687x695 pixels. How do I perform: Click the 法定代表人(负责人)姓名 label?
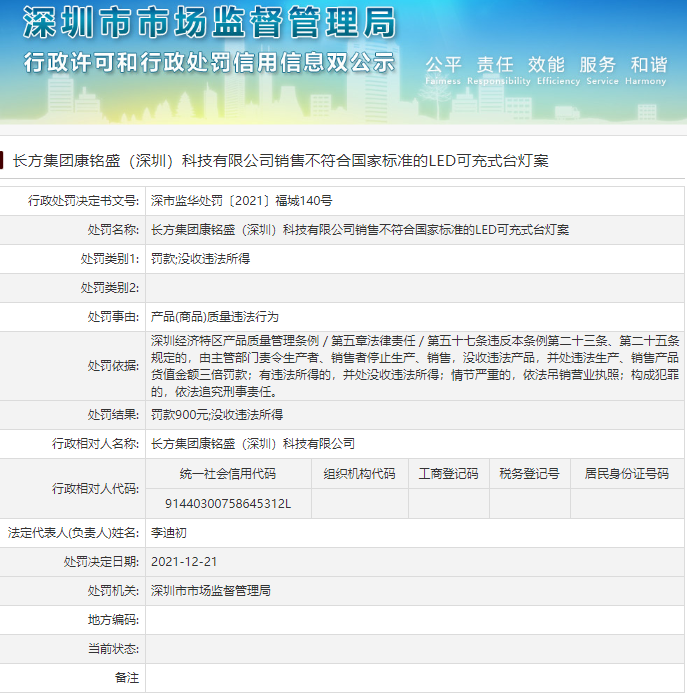pos(73,533)
